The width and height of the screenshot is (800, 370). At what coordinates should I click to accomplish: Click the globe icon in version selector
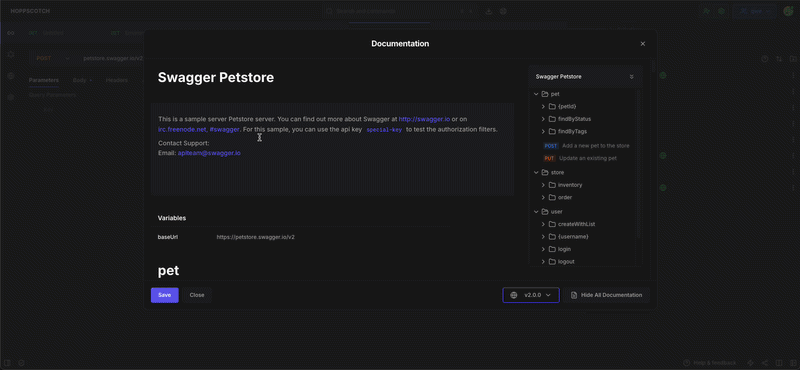[514, 295]
